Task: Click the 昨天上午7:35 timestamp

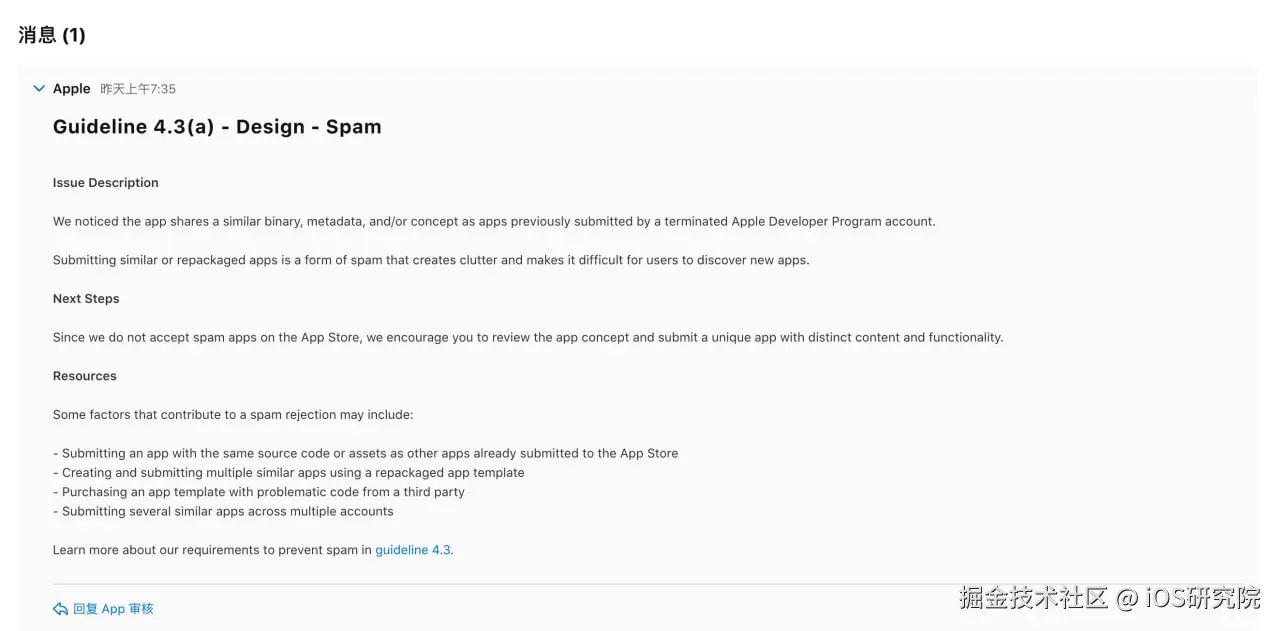Action: 138,89
